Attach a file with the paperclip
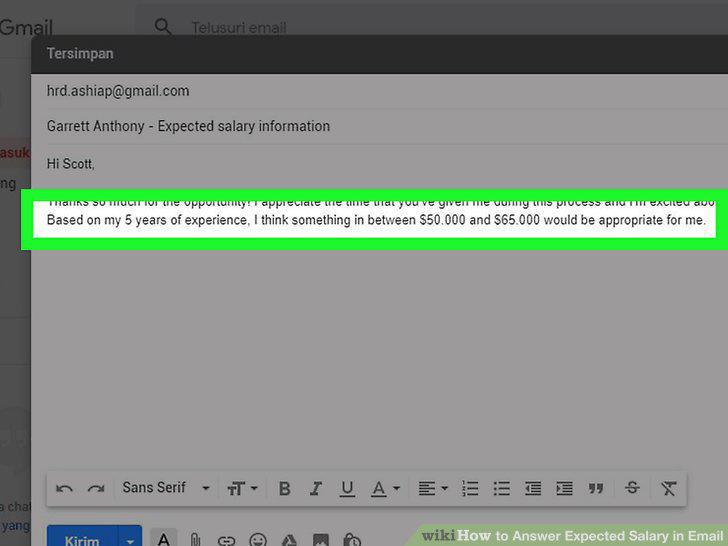 [x=195, y=539]
